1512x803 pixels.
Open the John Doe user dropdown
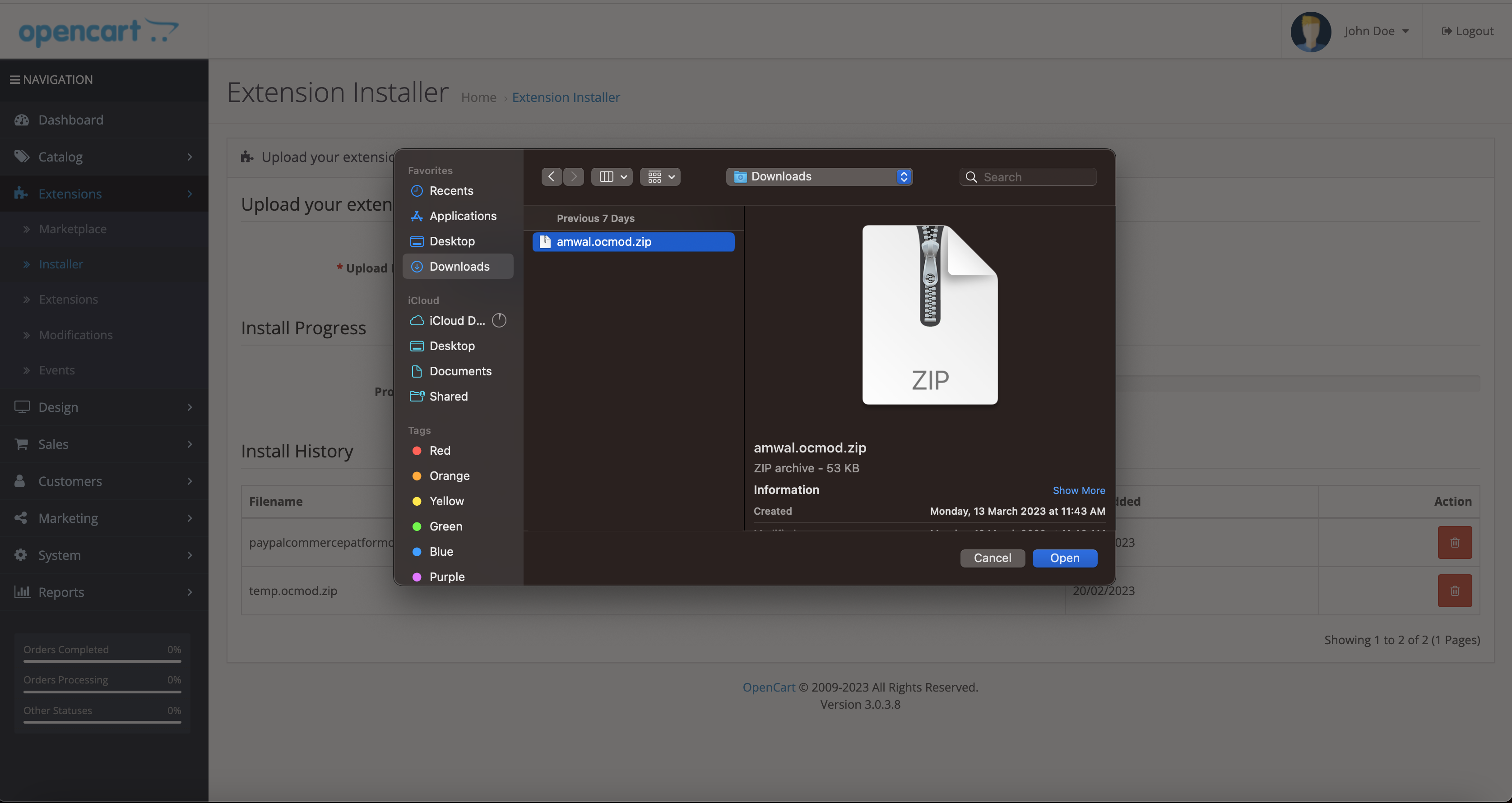[x=1377, y=31]
